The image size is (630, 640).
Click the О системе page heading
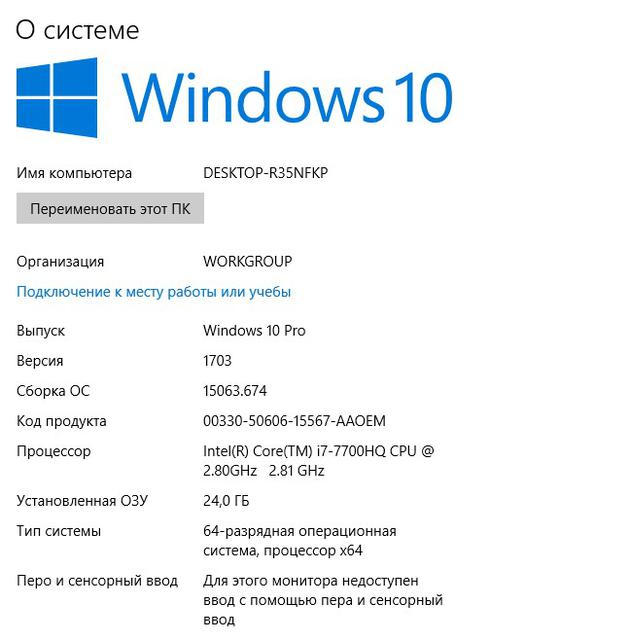(x=78, y=31)
